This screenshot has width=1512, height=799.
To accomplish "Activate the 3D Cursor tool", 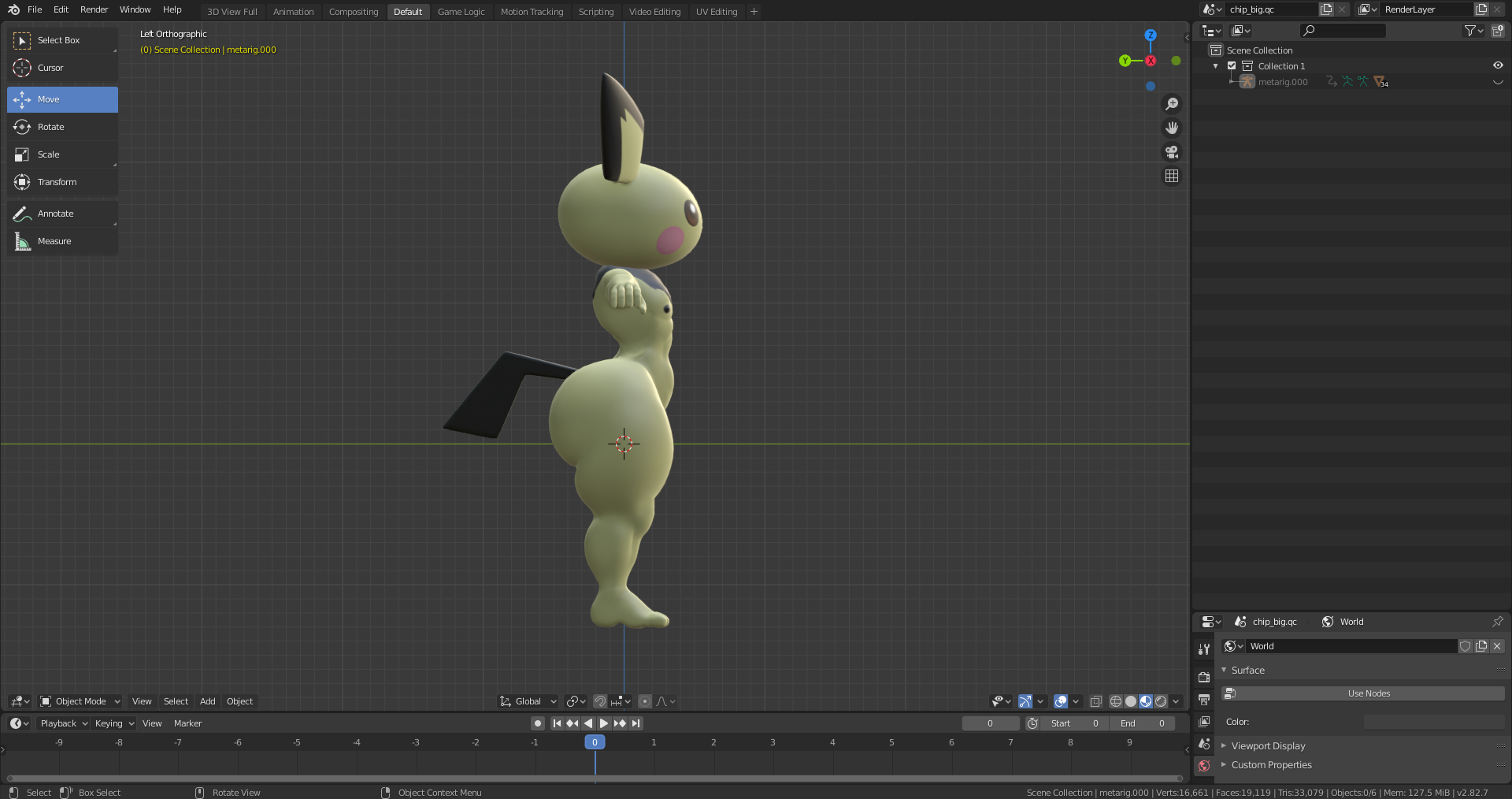I will click(x=62, y=68).
